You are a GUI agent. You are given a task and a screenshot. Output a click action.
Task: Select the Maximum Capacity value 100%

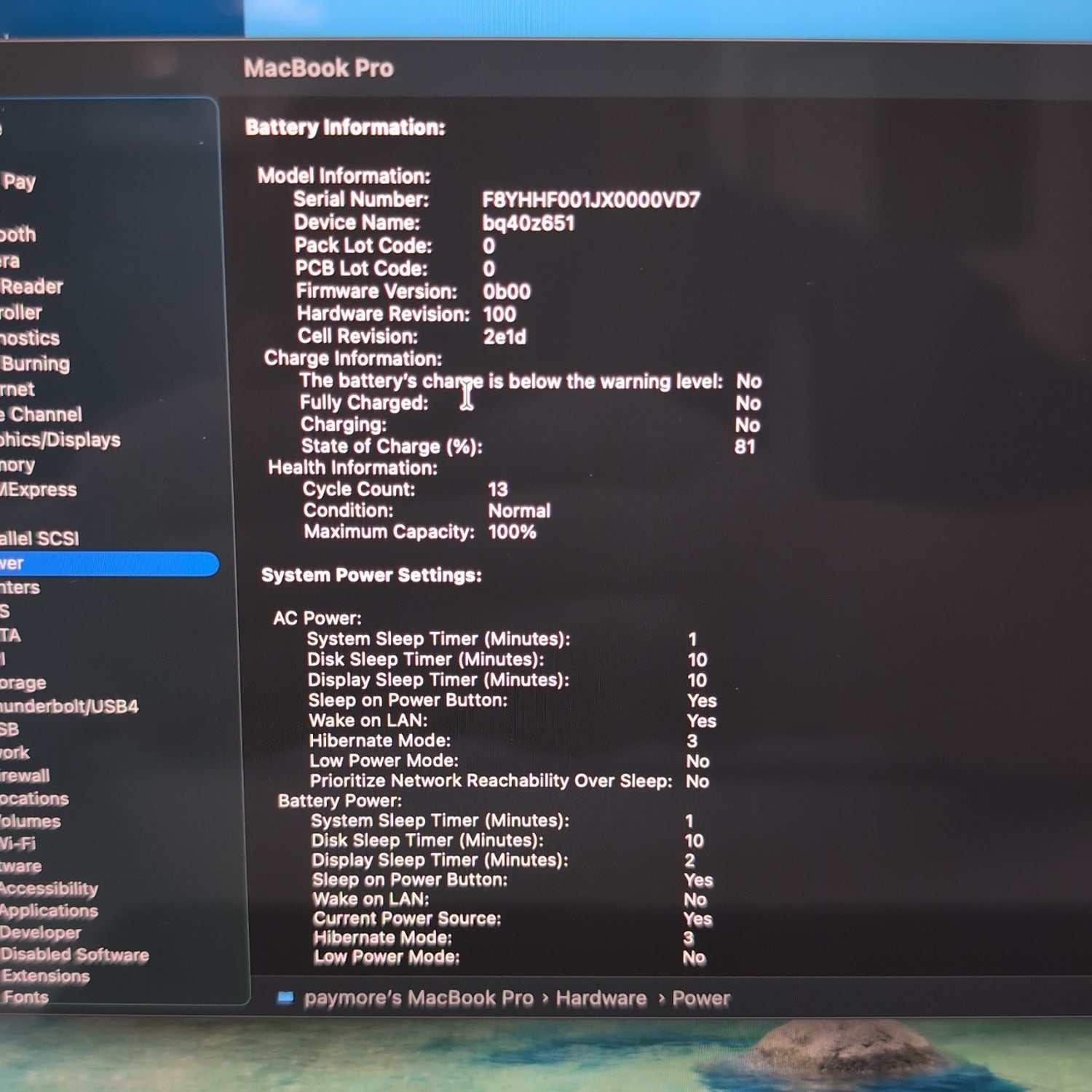(513, 532)
